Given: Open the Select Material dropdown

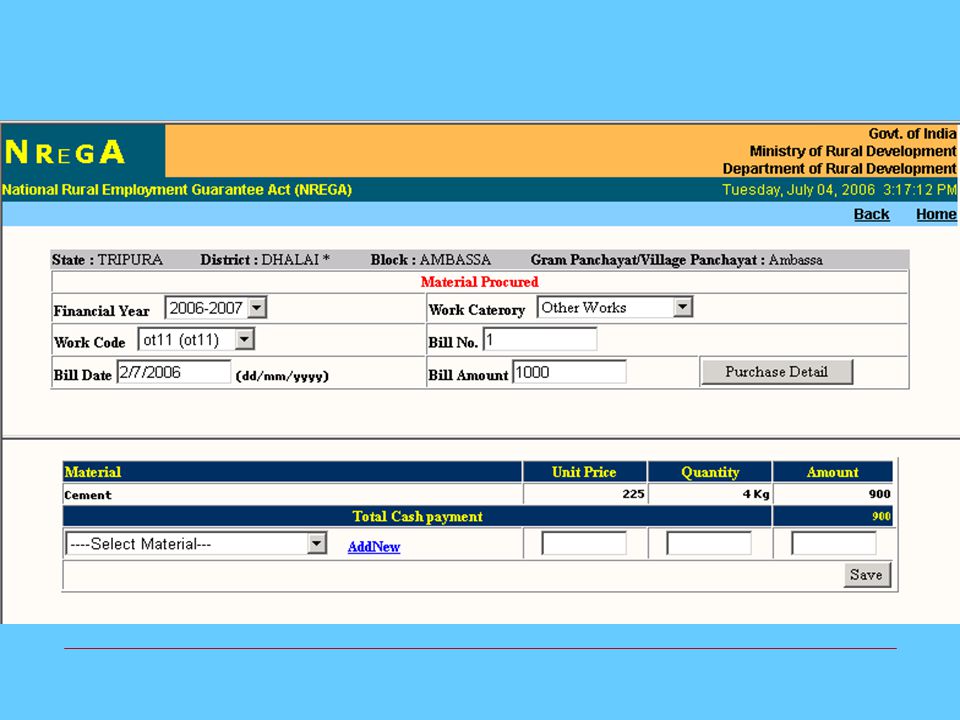Looking at the screenshot, I should (196, 544).
